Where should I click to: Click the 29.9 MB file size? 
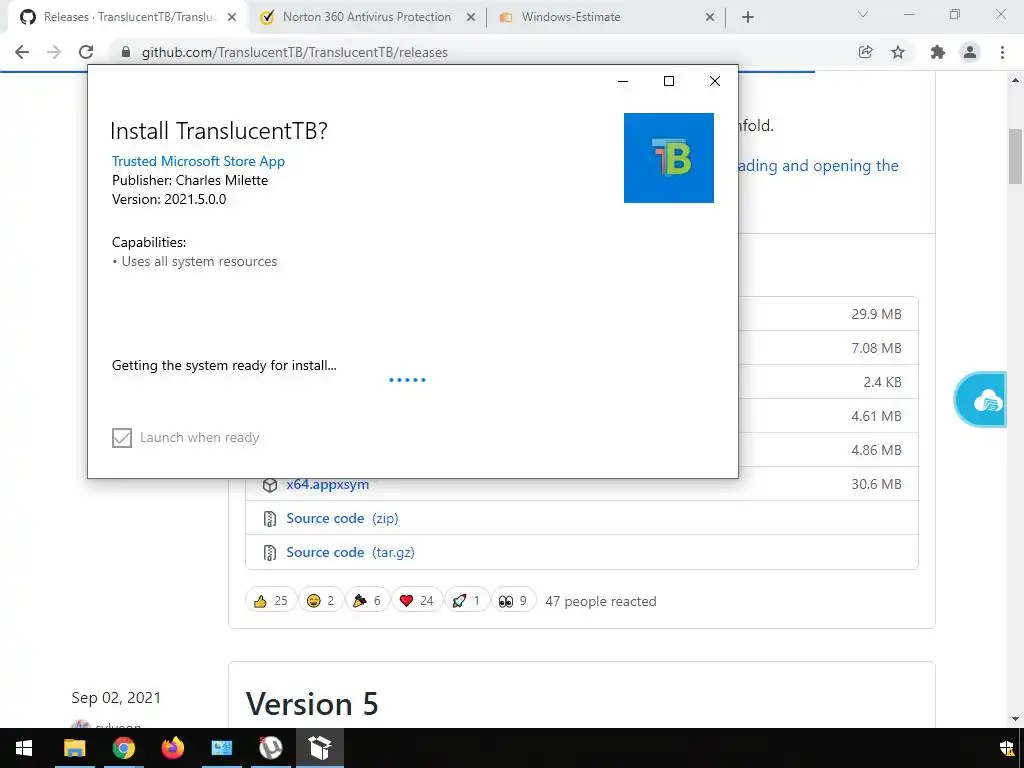pos(876,314)
